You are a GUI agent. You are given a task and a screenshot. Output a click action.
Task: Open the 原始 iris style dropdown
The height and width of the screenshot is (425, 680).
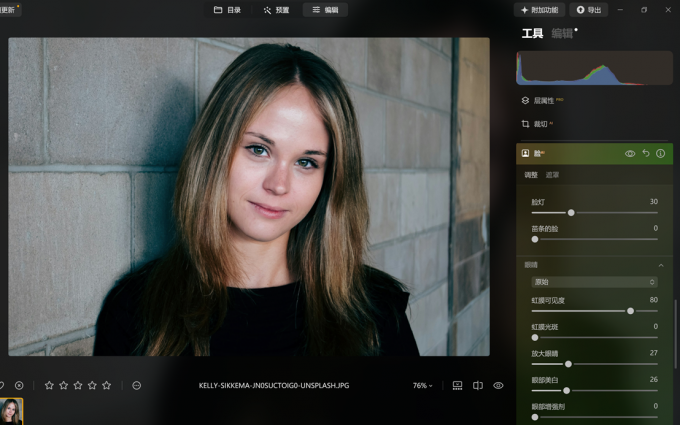click(595, 282)
